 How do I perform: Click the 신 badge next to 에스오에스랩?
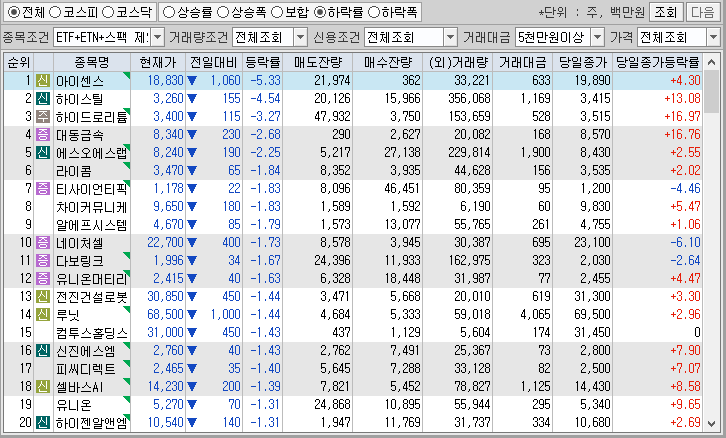click(x=43, y=152)
